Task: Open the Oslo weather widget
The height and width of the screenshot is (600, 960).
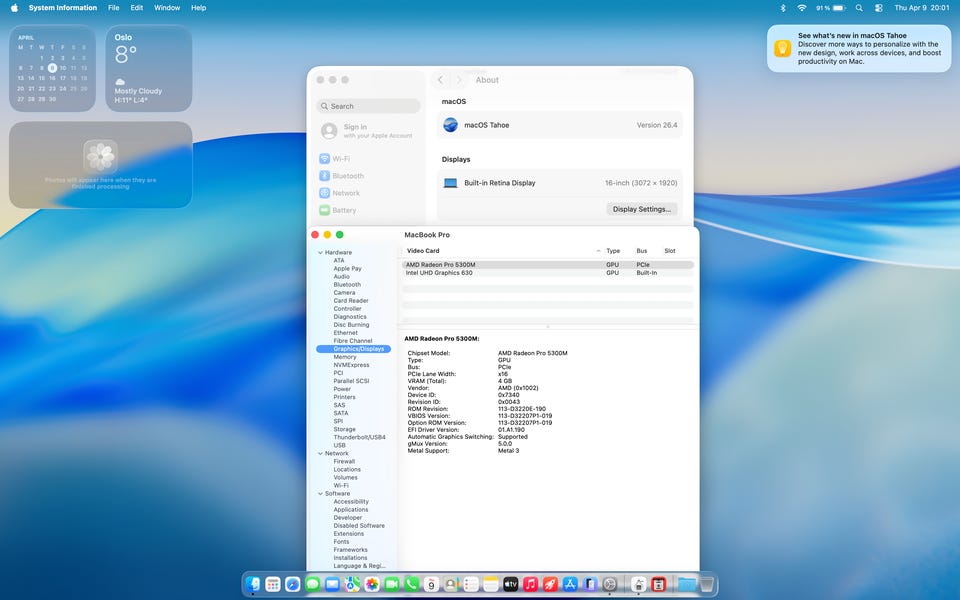Action: click(149, 68)
